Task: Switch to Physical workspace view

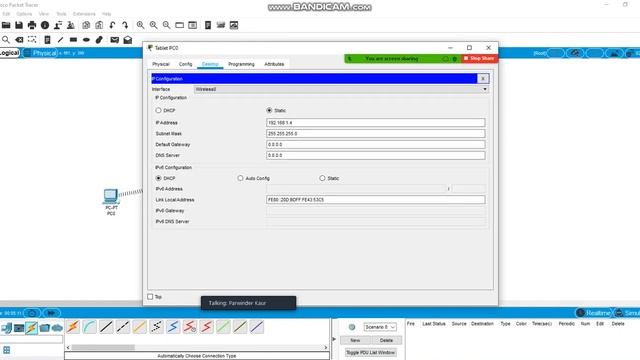Action: [40, 53]
